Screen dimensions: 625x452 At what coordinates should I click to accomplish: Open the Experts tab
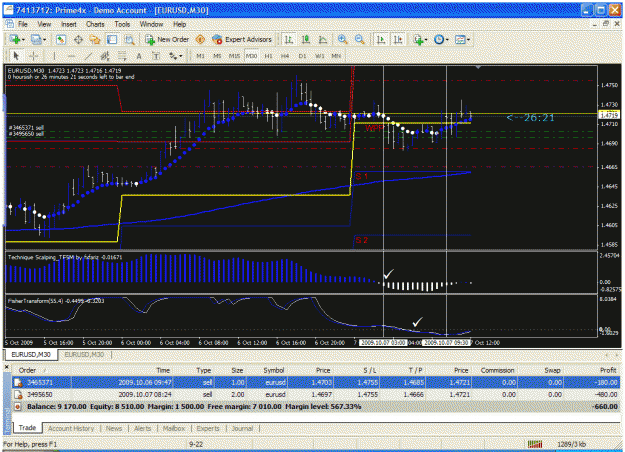tap(208, 428)
